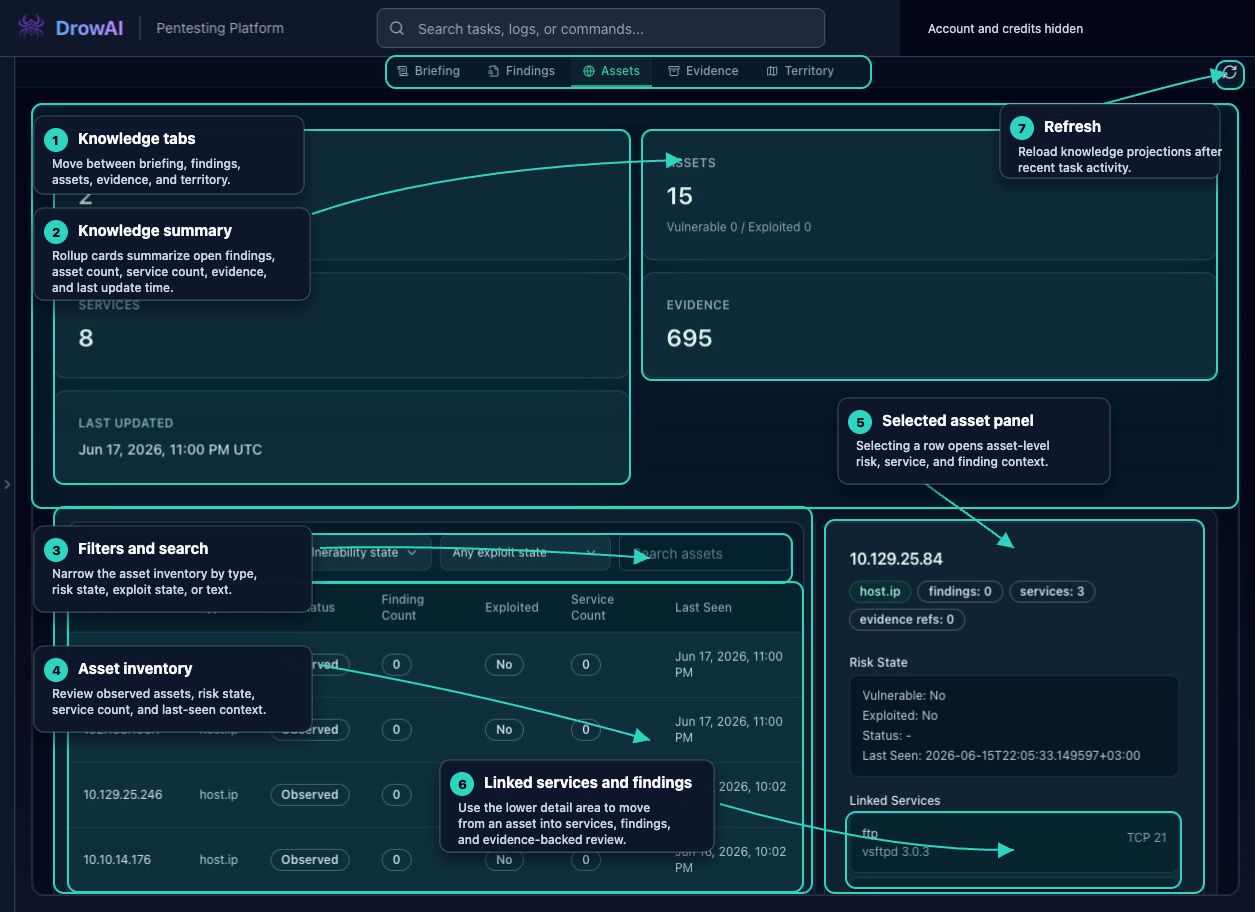Click the Last Seen 2026-06-15T22:05:33 timestamp
1255x912 pixels.
pyautogui.click(x=1001, y=755)
